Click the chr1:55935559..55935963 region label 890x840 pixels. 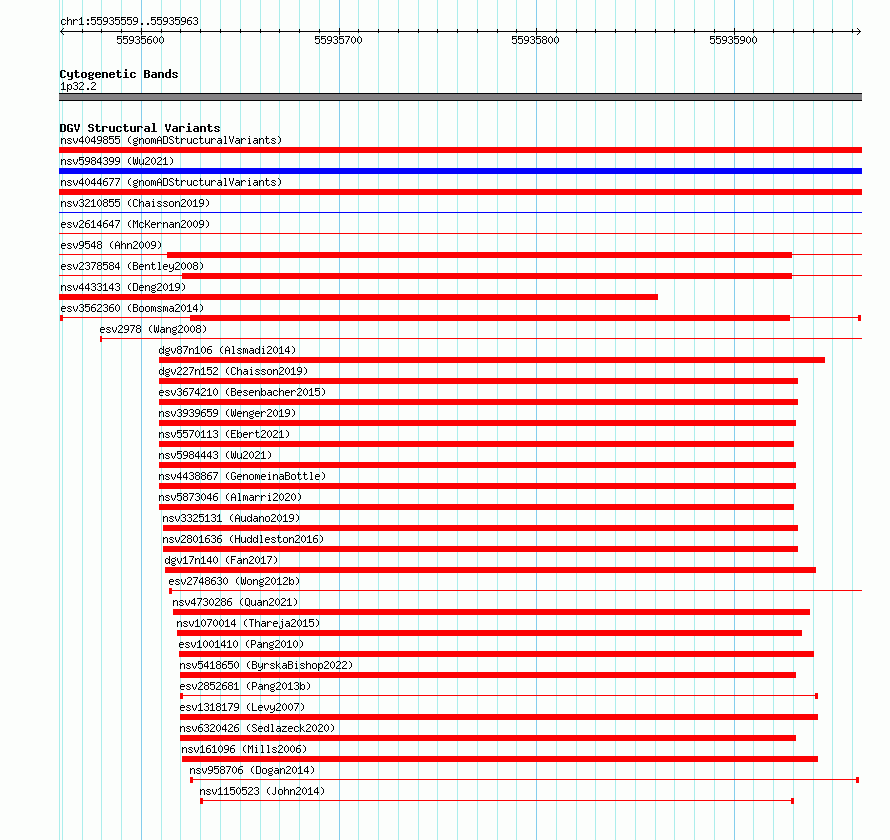(129, 21)
